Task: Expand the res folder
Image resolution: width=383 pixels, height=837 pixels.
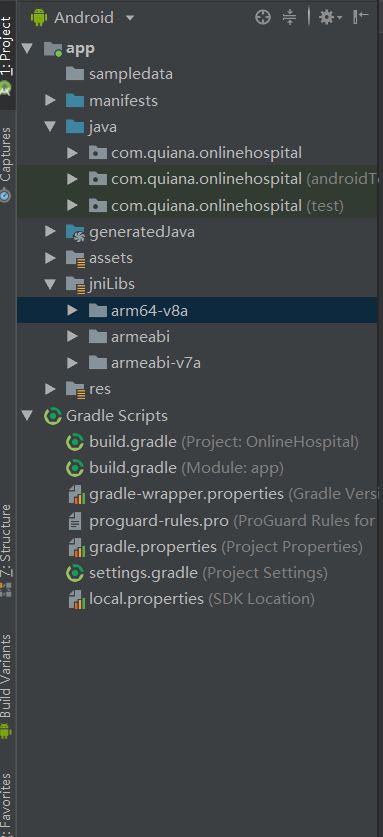Action: coord(50,389)
